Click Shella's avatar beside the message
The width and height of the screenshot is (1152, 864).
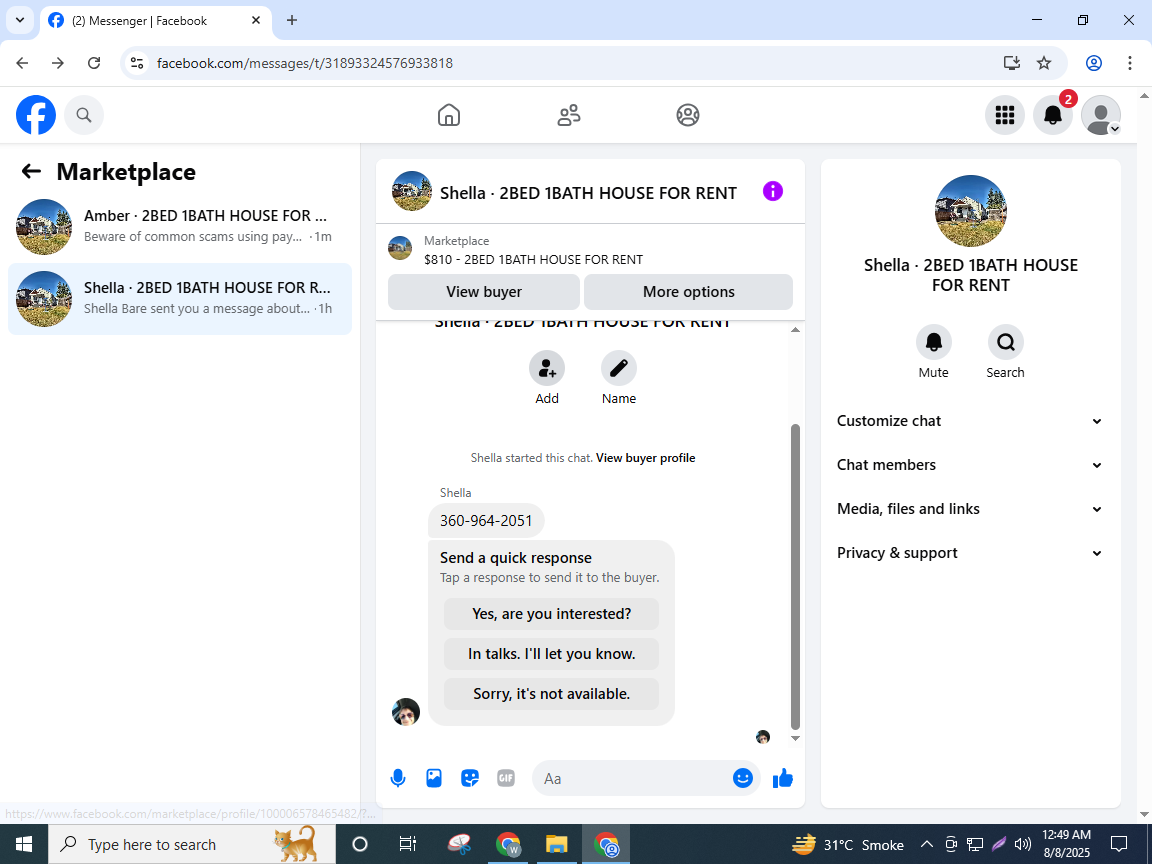tap(406, 712)
